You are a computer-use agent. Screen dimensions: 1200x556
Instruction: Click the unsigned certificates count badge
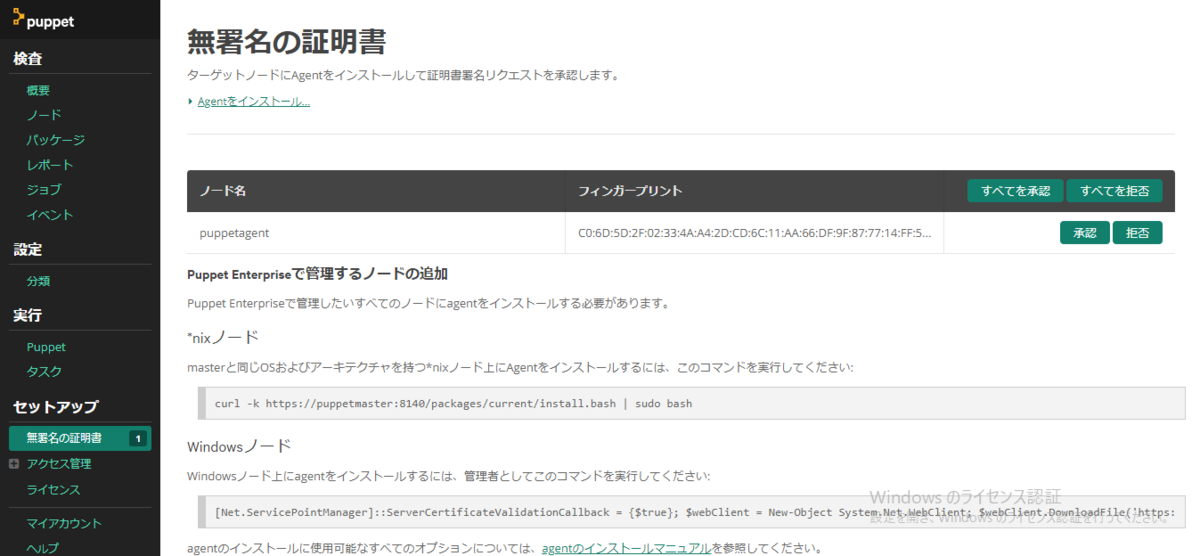pyautogui.click(x=138, y=438)
